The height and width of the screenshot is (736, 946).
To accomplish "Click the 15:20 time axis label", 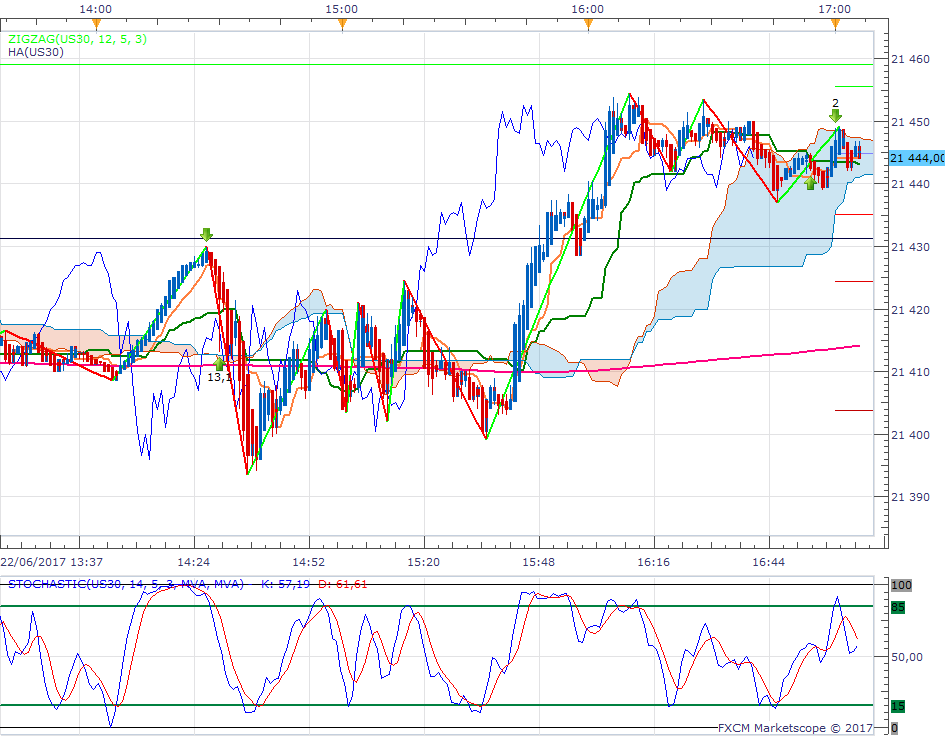I will point(424,562).
